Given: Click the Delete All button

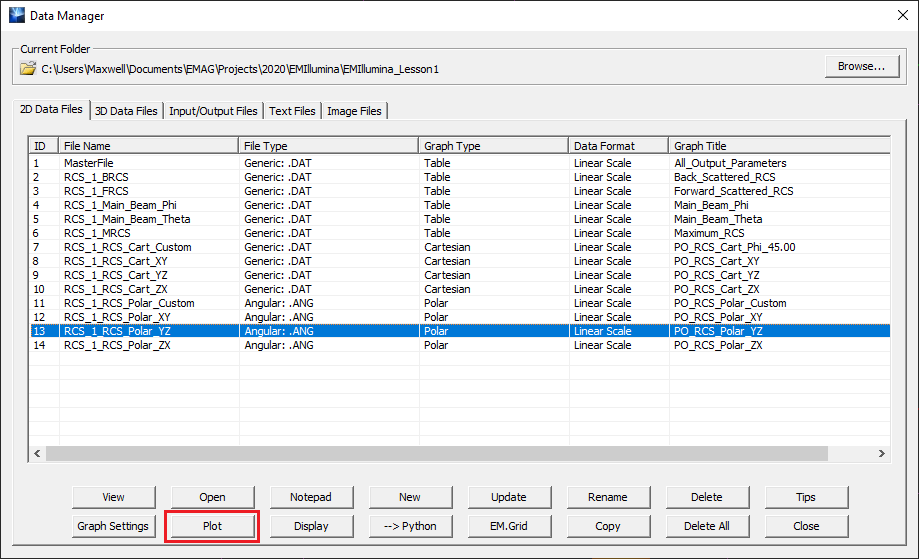Looking at the screenshot, I should 707,526.
